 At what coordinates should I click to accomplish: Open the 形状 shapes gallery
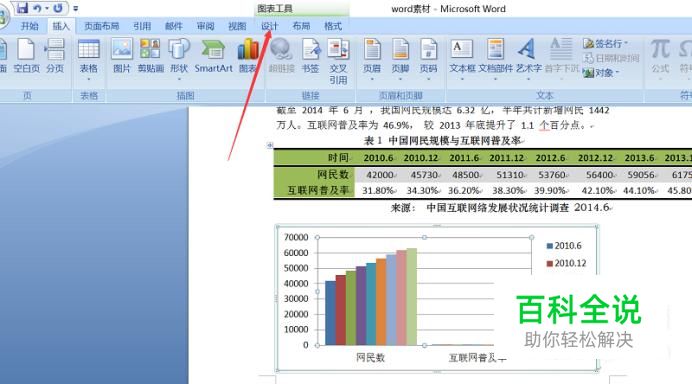coord(179,55)
